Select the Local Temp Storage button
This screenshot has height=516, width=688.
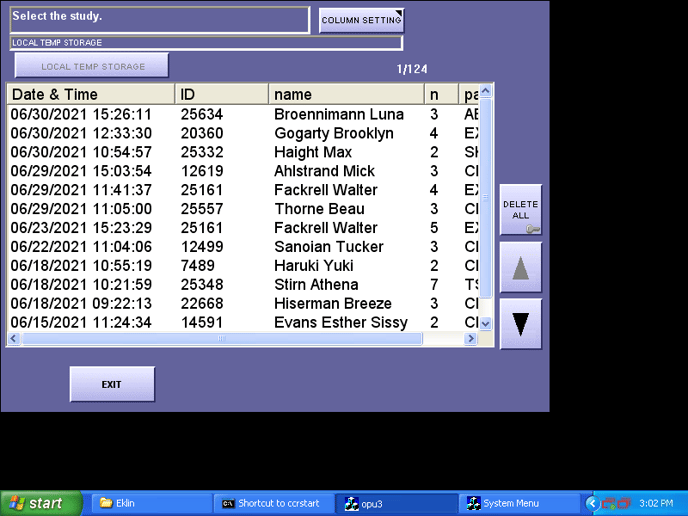[x=92, y=67]
